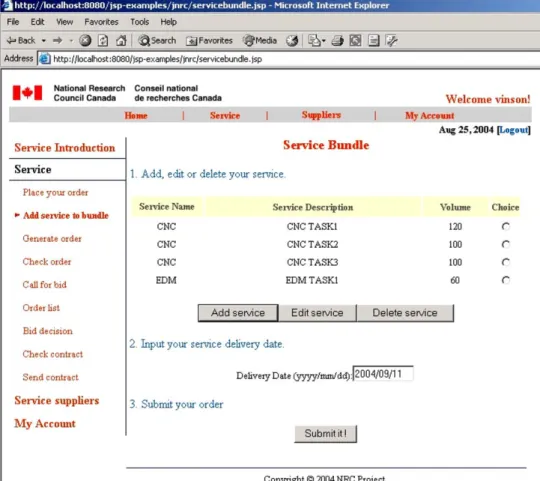Click the Mail toolbar icon
This screenshot has width=540, height=481.
point(314,41)
